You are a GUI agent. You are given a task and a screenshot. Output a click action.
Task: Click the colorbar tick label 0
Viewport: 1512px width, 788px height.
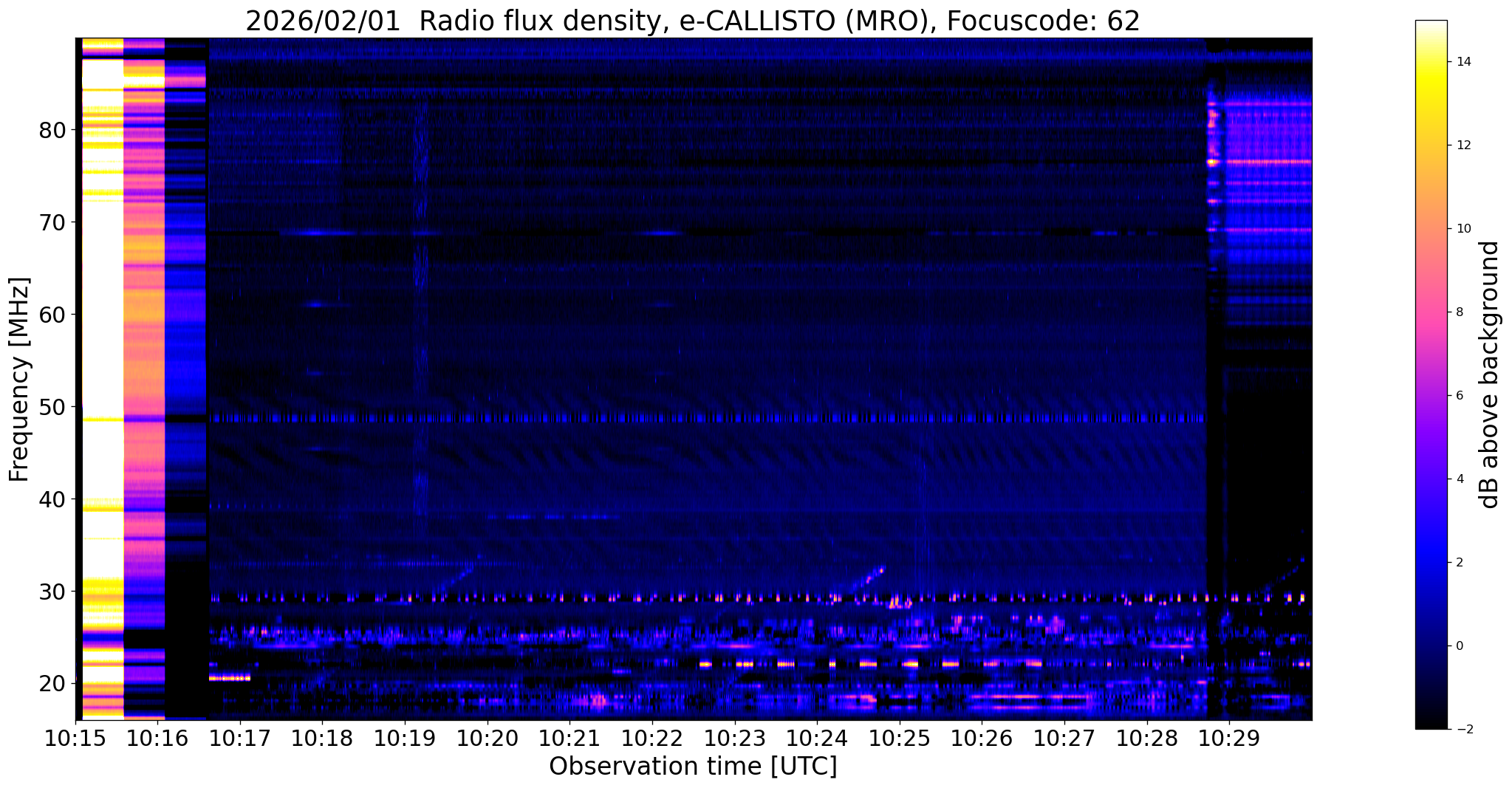pyautogui.click(x=1460, y=646)
